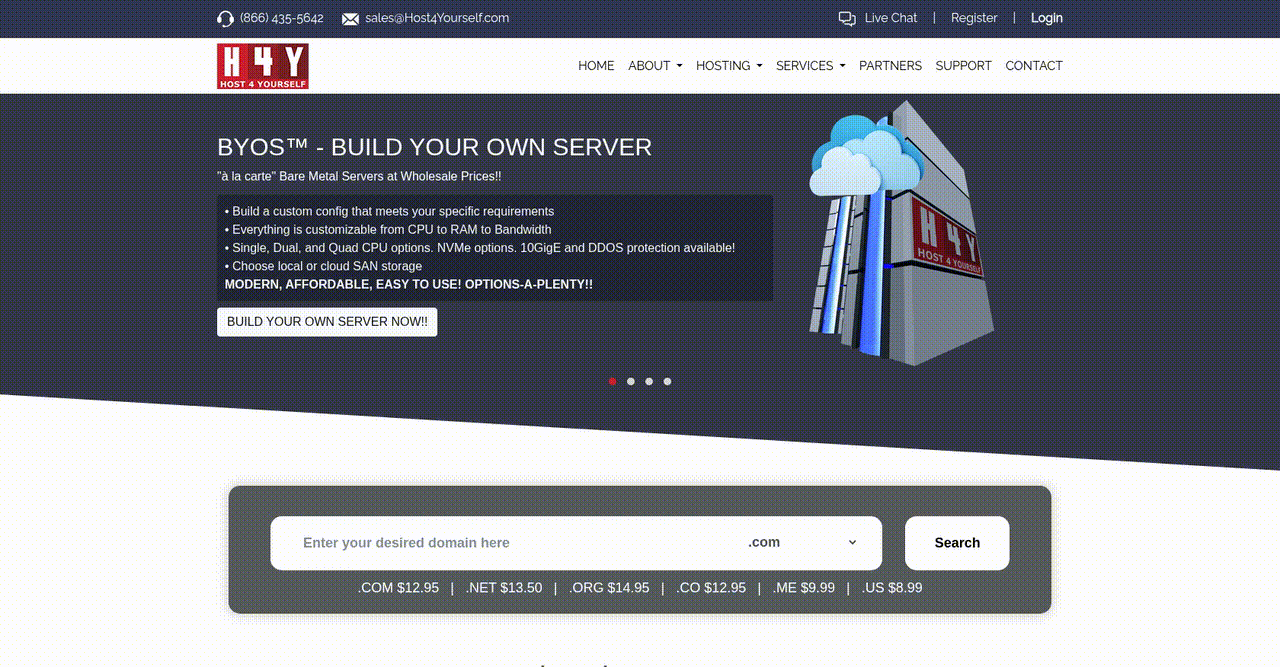
Task: Expand the SERVICES dropdown menu
Action: pos(810,66)
